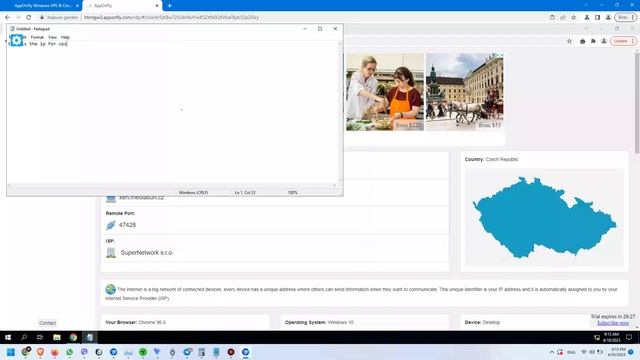Viewport: 640px width, 360px height.
Task: Open Task View on the remote taskbar
Action: point(40,338)
